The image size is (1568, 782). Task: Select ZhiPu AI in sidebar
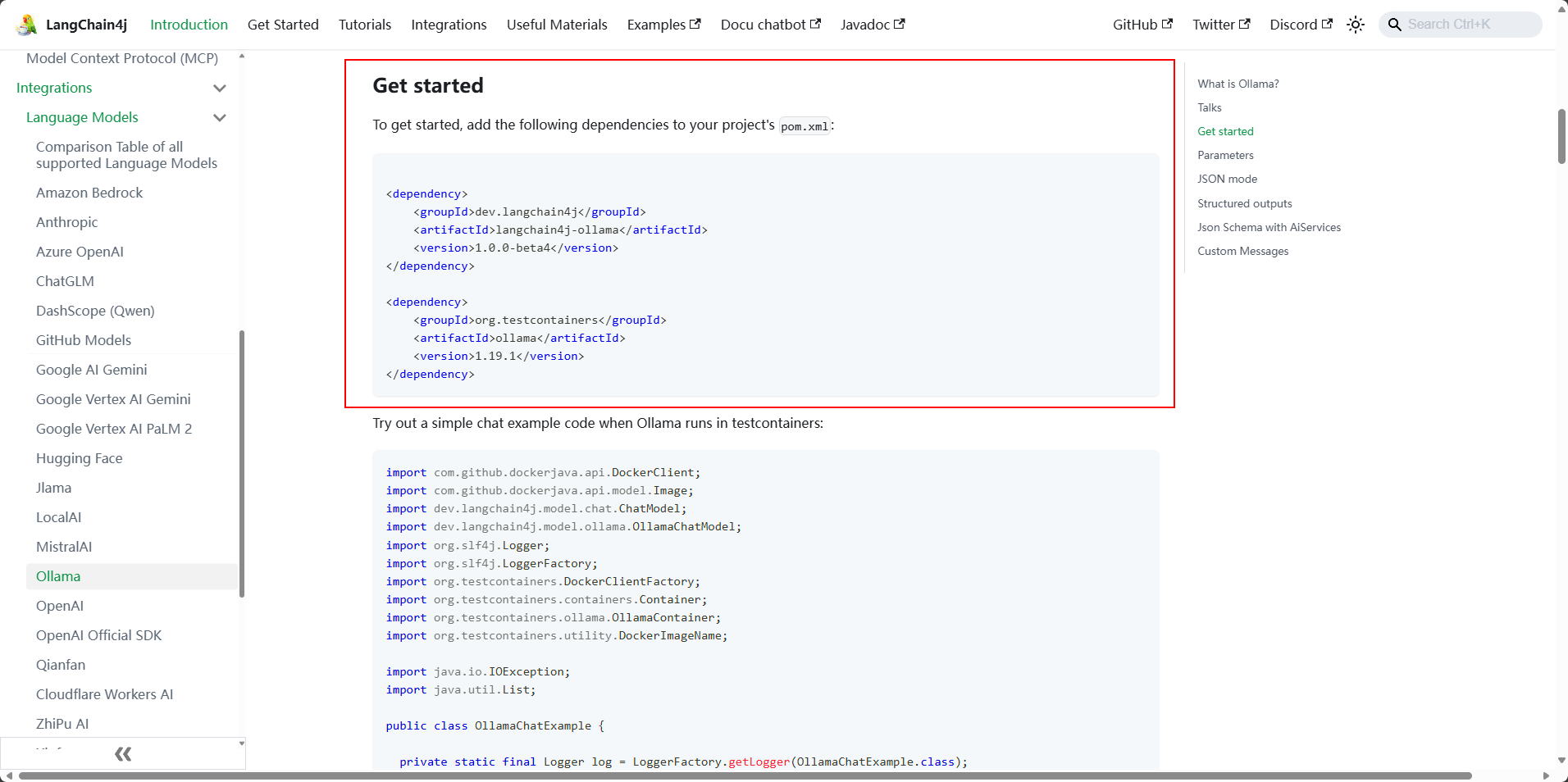point(62,724)
